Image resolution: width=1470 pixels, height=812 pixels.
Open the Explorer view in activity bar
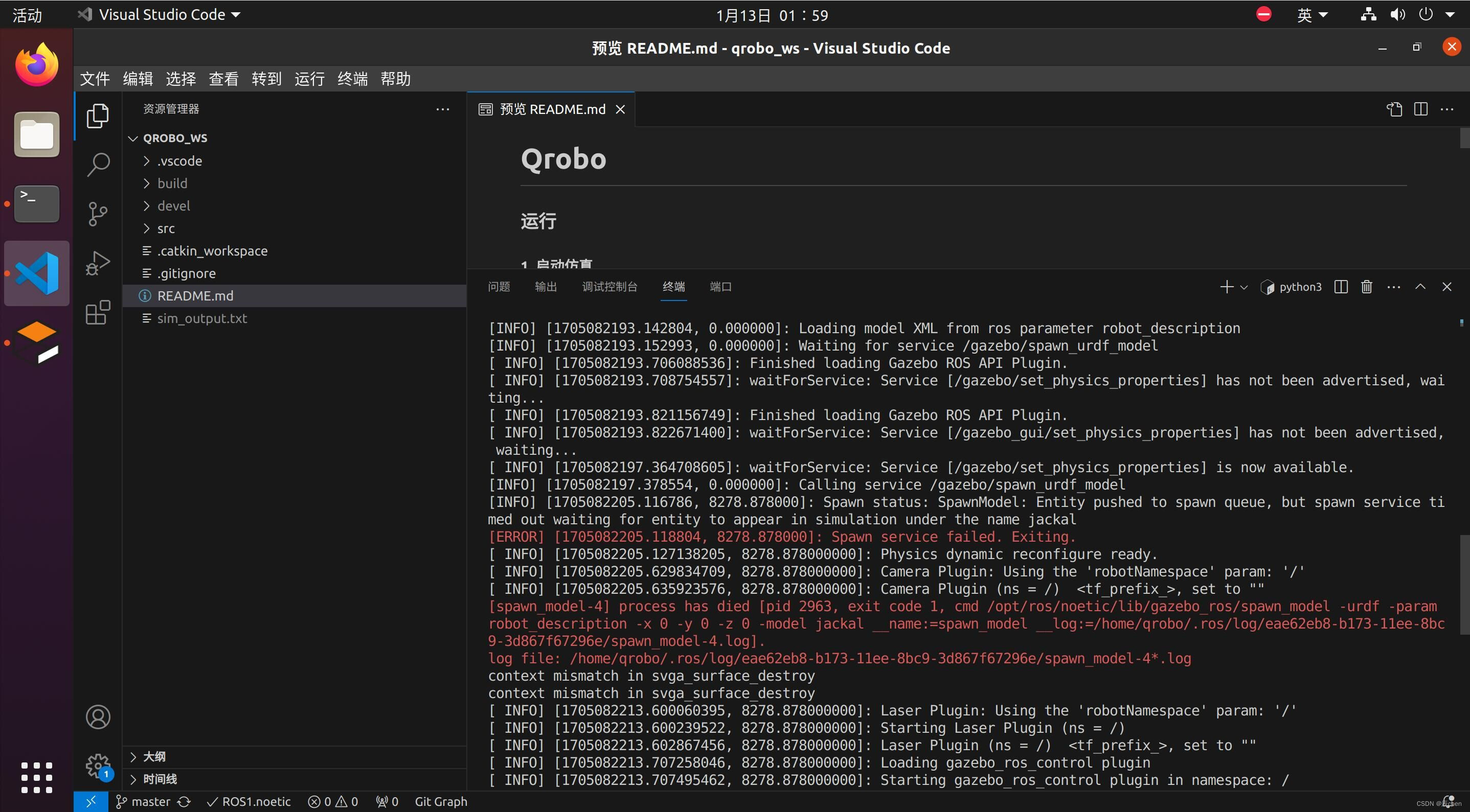tap(98, 116)
